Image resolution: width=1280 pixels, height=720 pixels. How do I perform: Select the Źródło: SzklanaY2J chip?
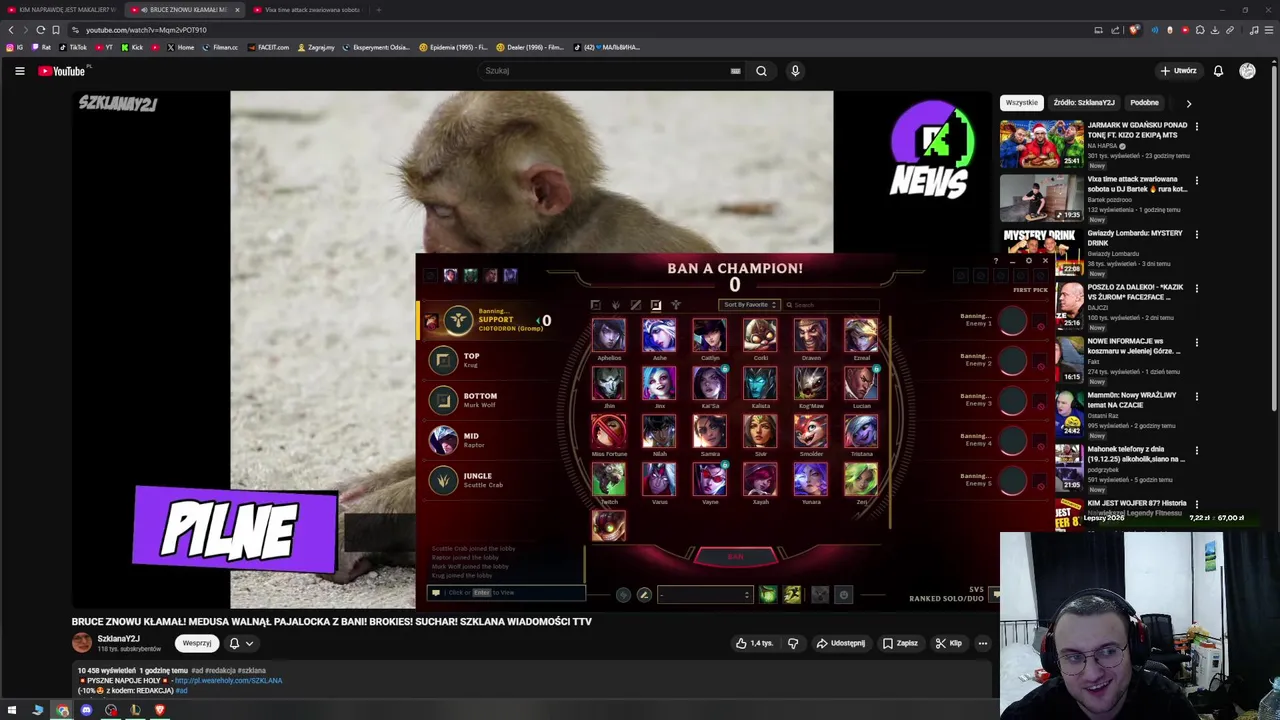point(1084,102)
